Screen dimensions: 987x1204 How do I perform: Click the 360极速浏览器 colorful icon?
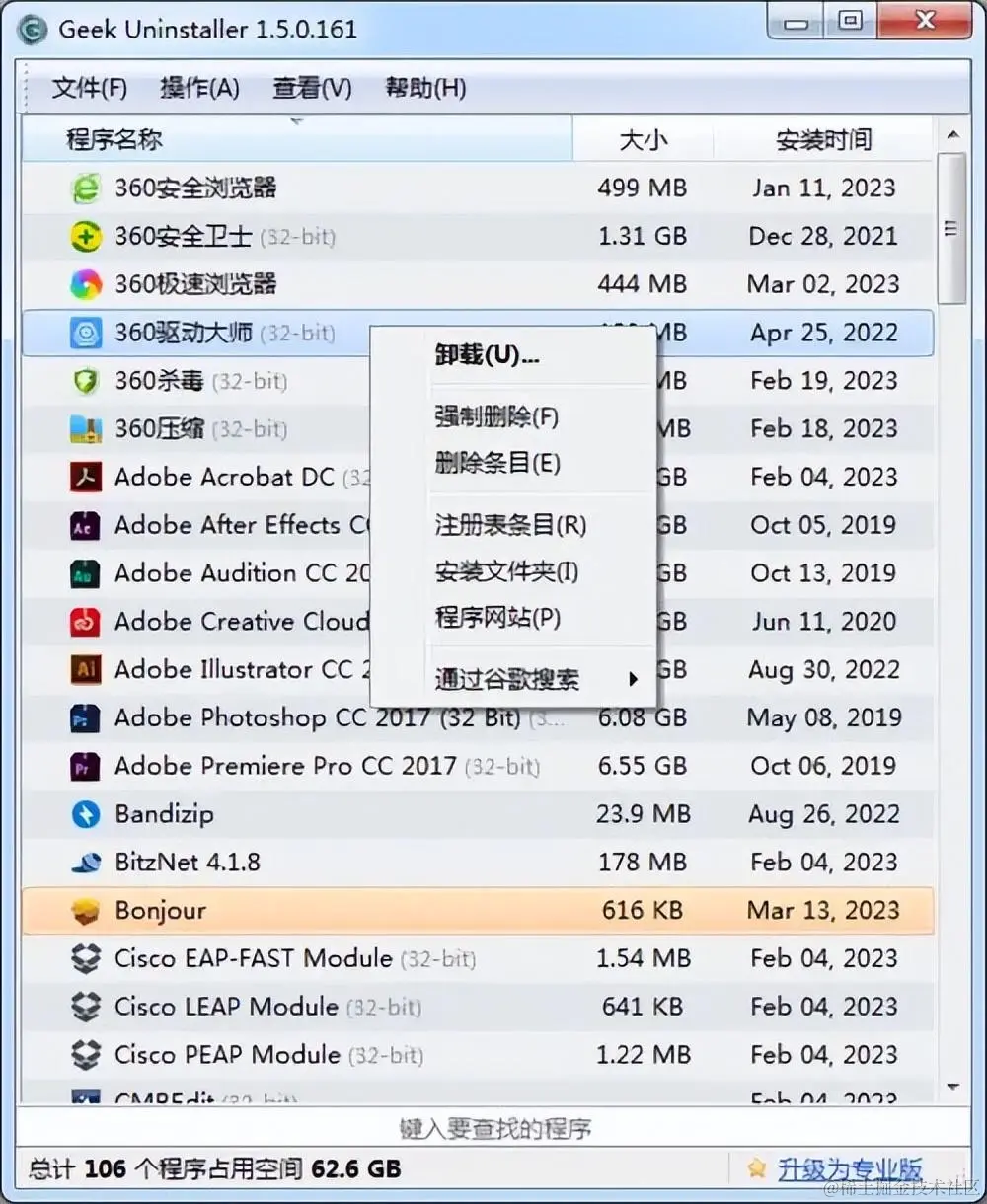(86, 284)
